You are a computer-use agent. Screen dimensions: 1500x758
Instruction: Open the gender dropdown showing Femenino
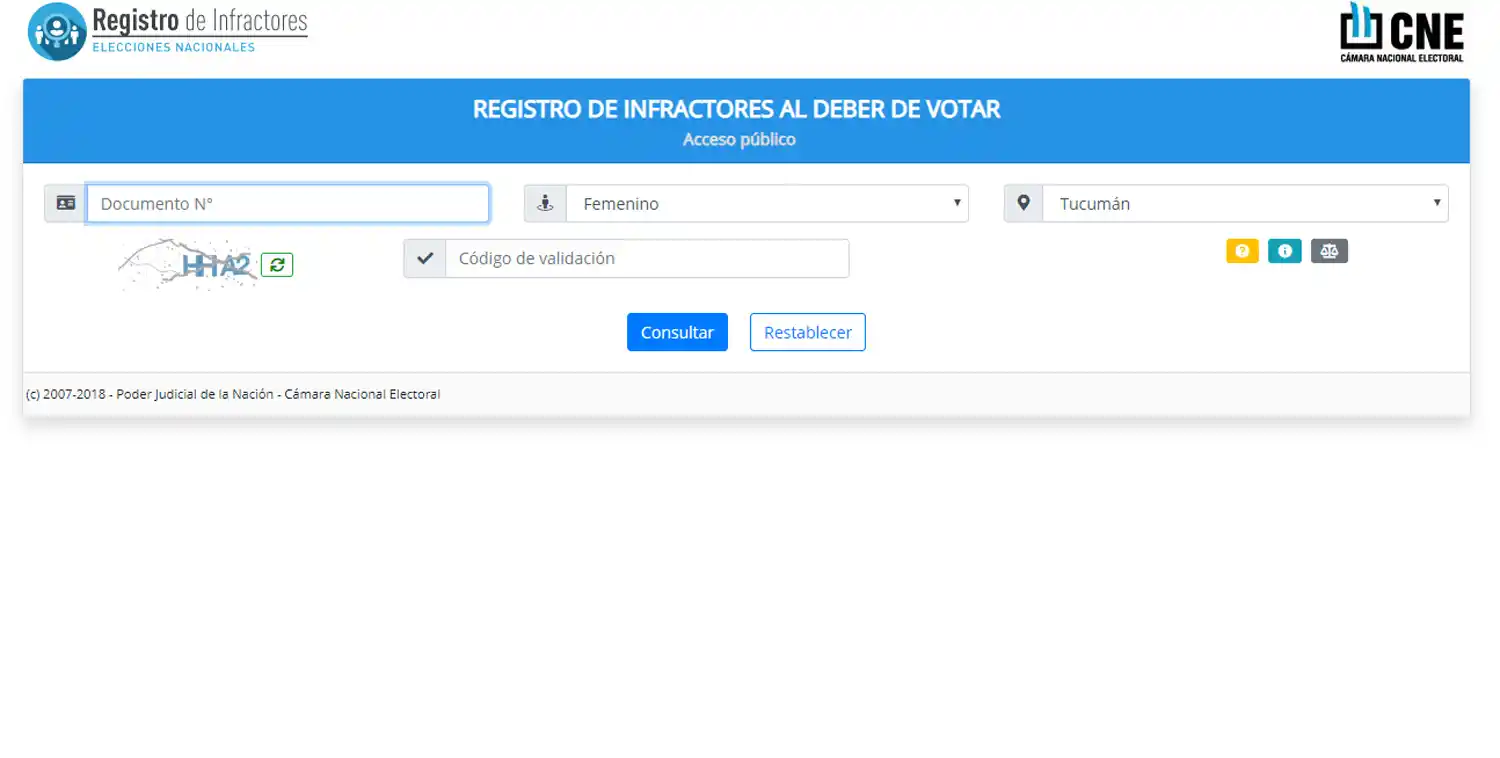765,203
